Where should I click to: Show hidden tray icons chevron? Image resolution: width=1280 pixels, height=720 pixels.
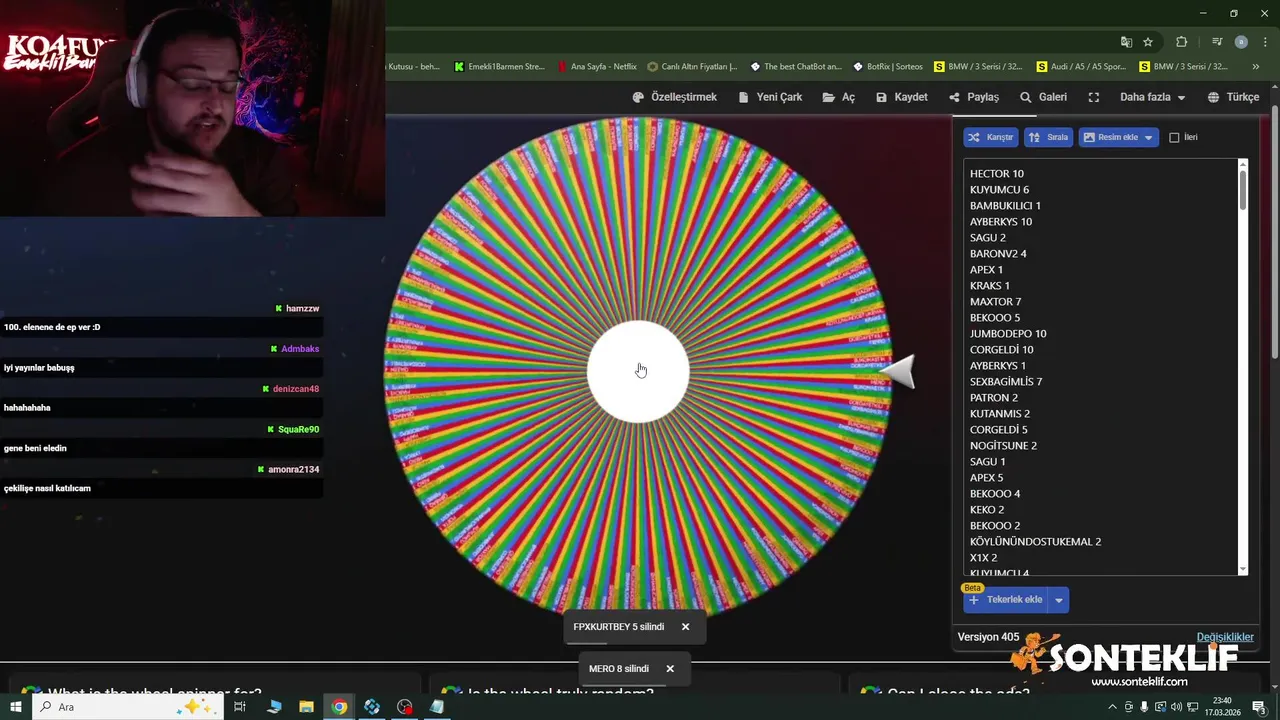1112,707
